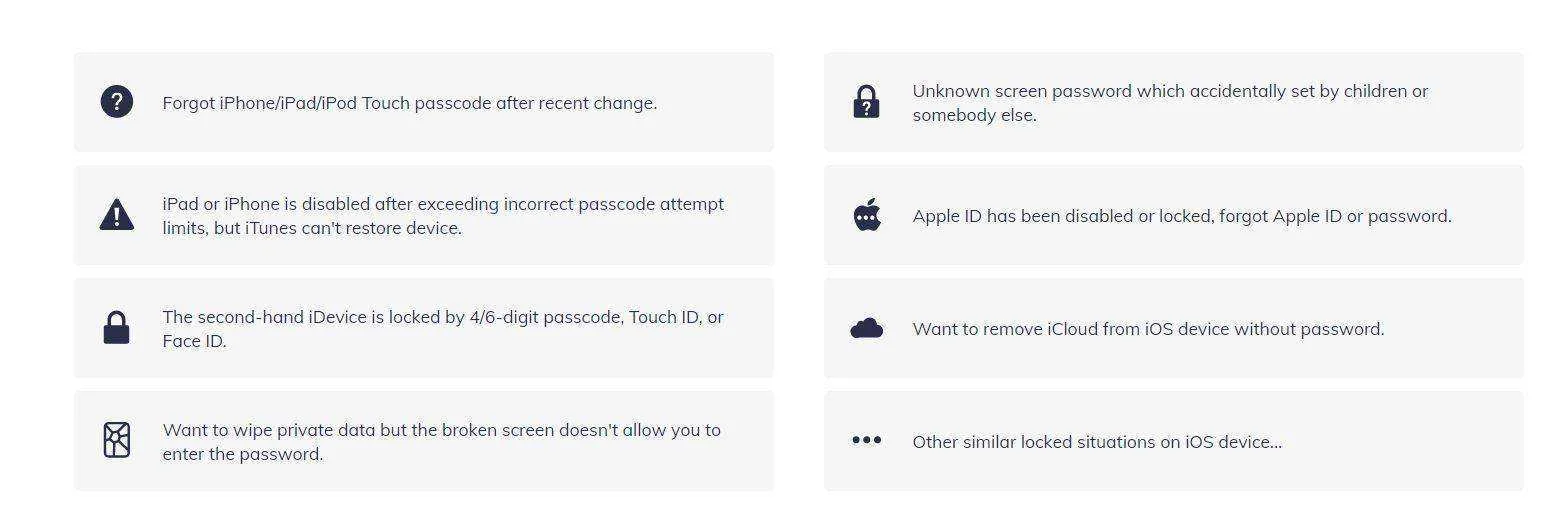This screenshot has height=514, width=1551.
Task: Select the forgot passcode after recent change text
Action: click(410, 103)
